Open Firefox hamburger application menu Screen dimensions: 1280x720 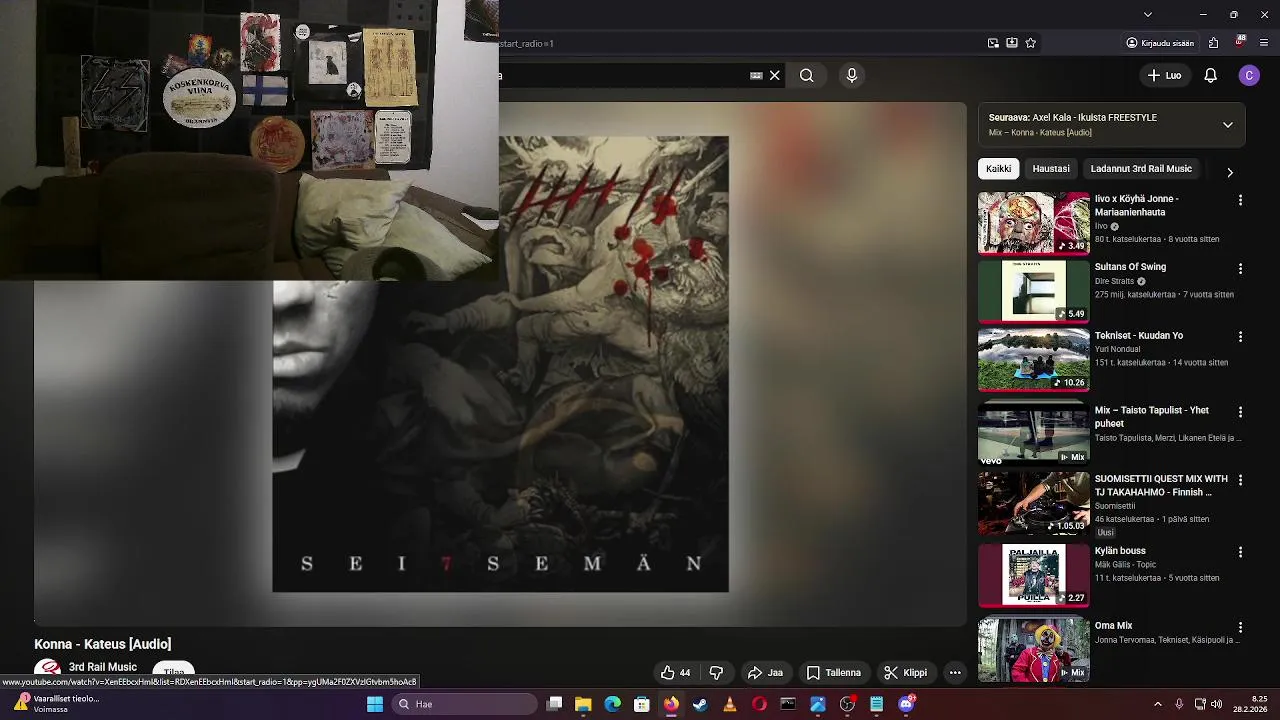tap(1264, 43)
